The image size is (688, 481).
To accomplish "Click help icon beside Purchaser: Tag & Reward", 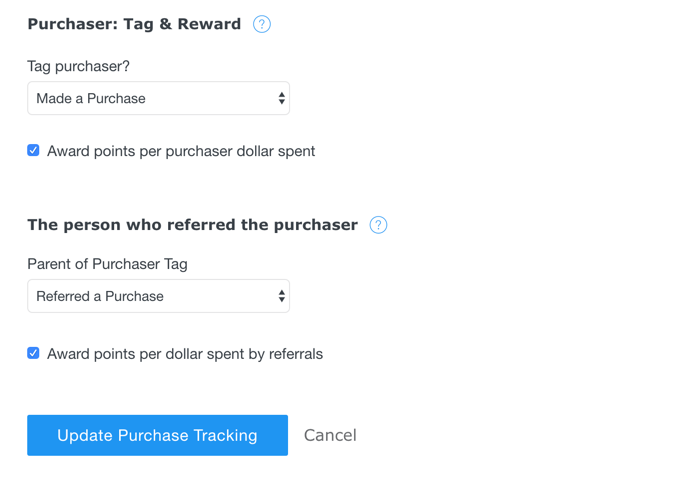I will [x=262, y=24].
